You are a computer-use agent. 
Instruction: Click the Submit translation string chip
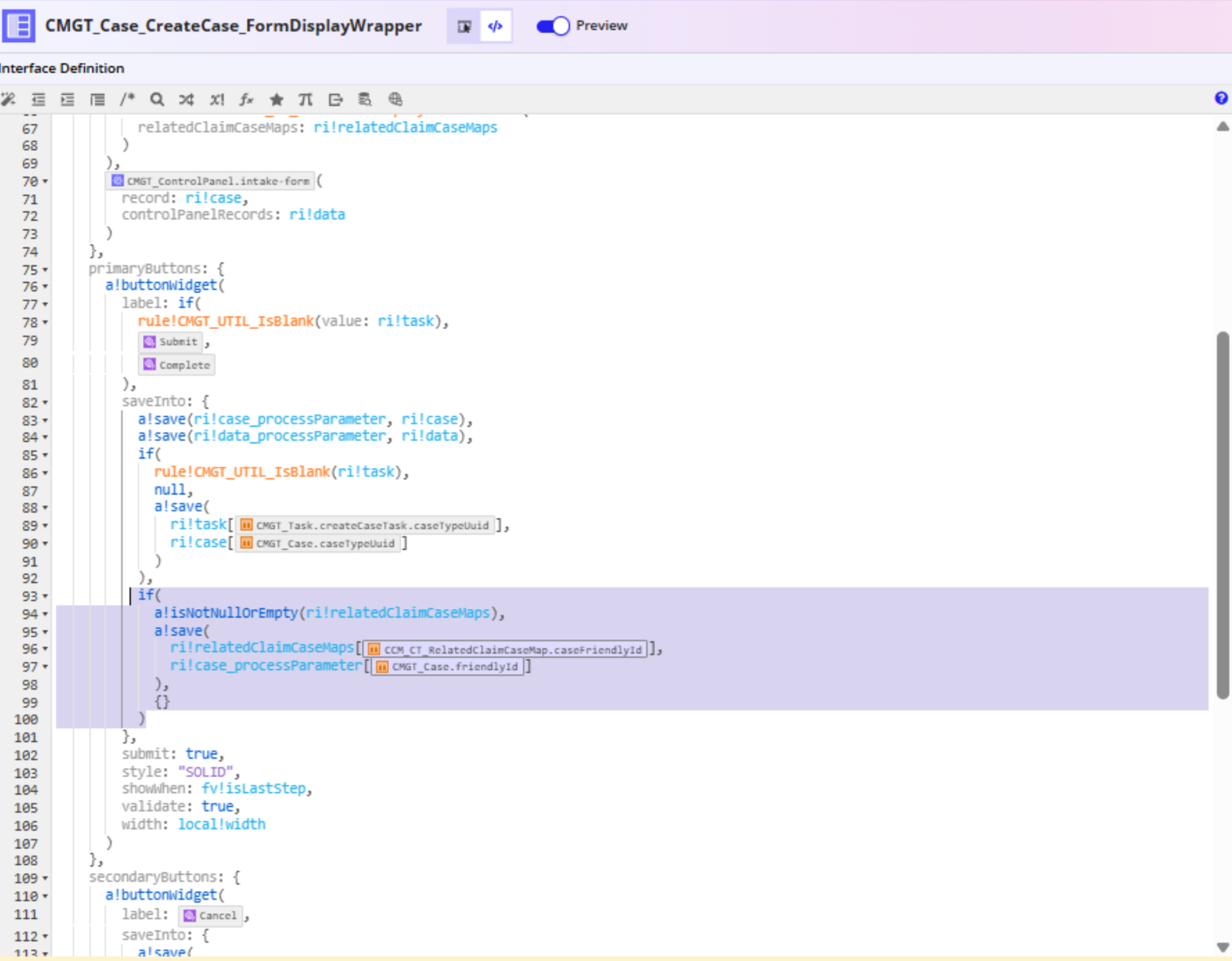pos(171,341)
